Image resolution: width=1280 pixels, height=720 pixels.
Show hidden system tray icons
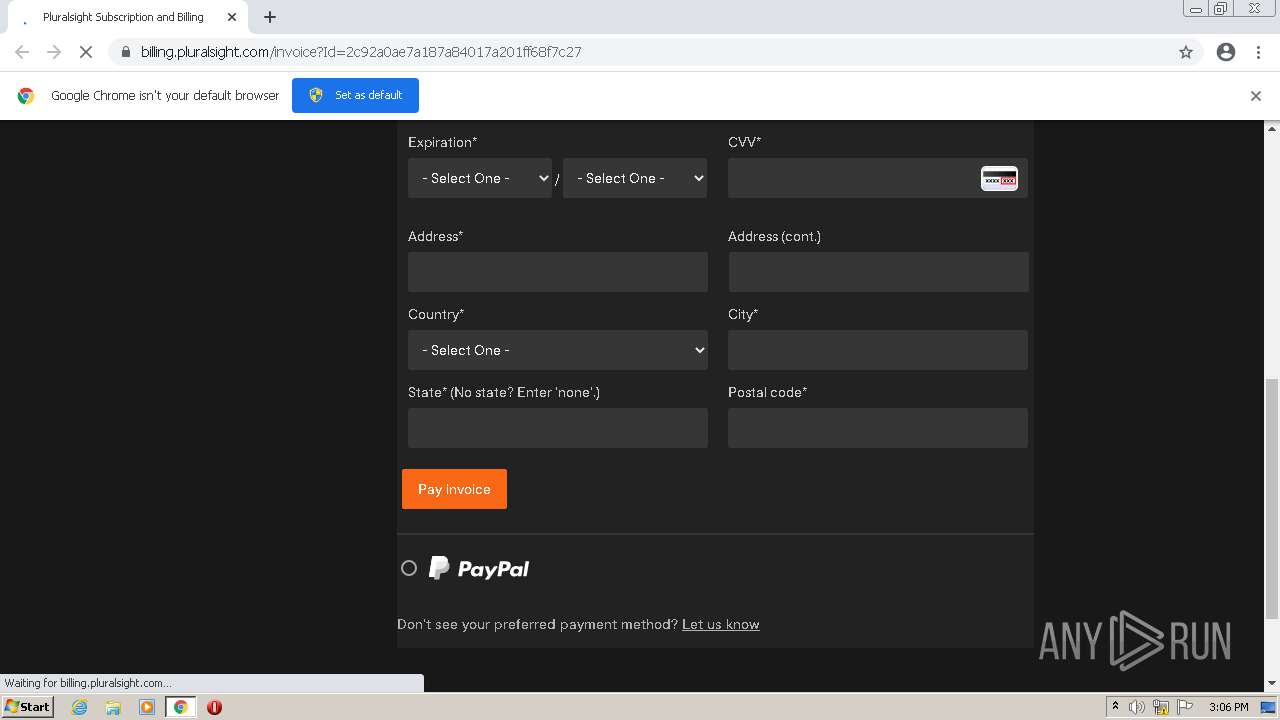click(1115, 707)
